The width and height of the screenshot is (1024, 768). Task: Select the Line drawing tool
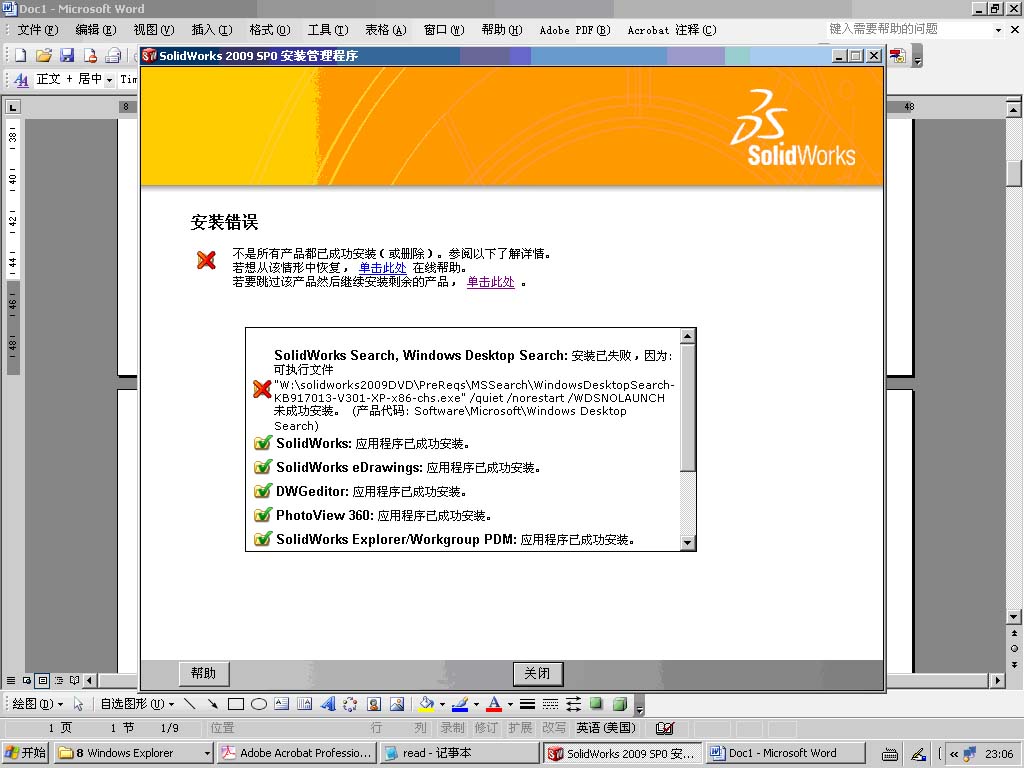click(189, 704)
